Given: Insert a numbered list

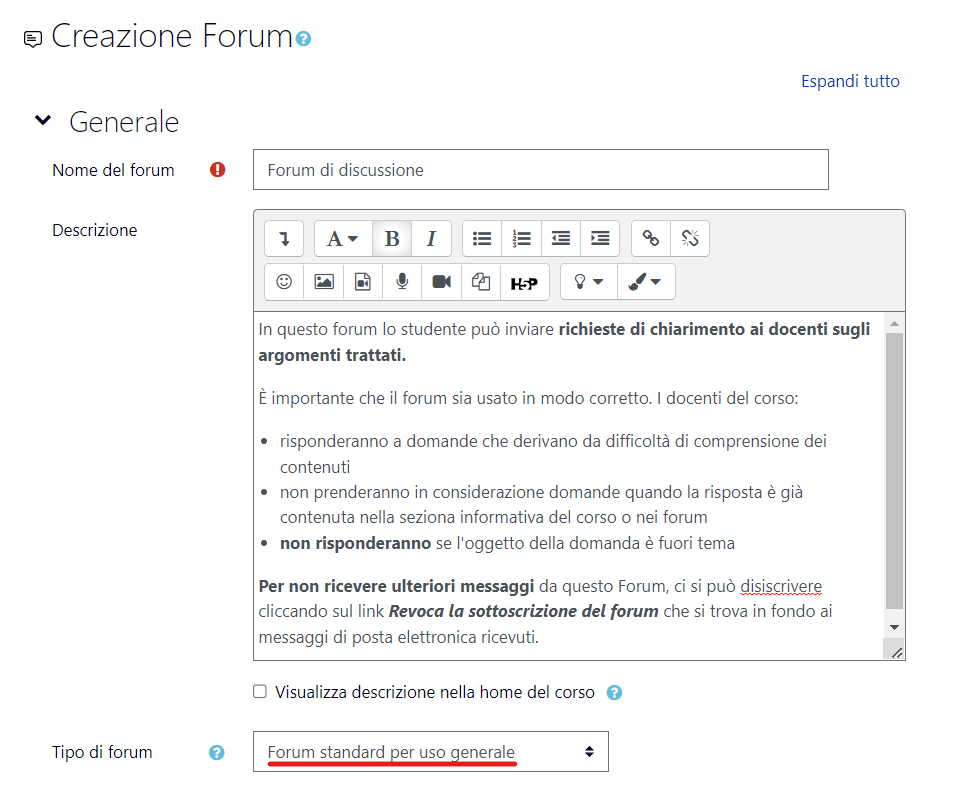Looking at the screenshot, I should coord(521,238).
